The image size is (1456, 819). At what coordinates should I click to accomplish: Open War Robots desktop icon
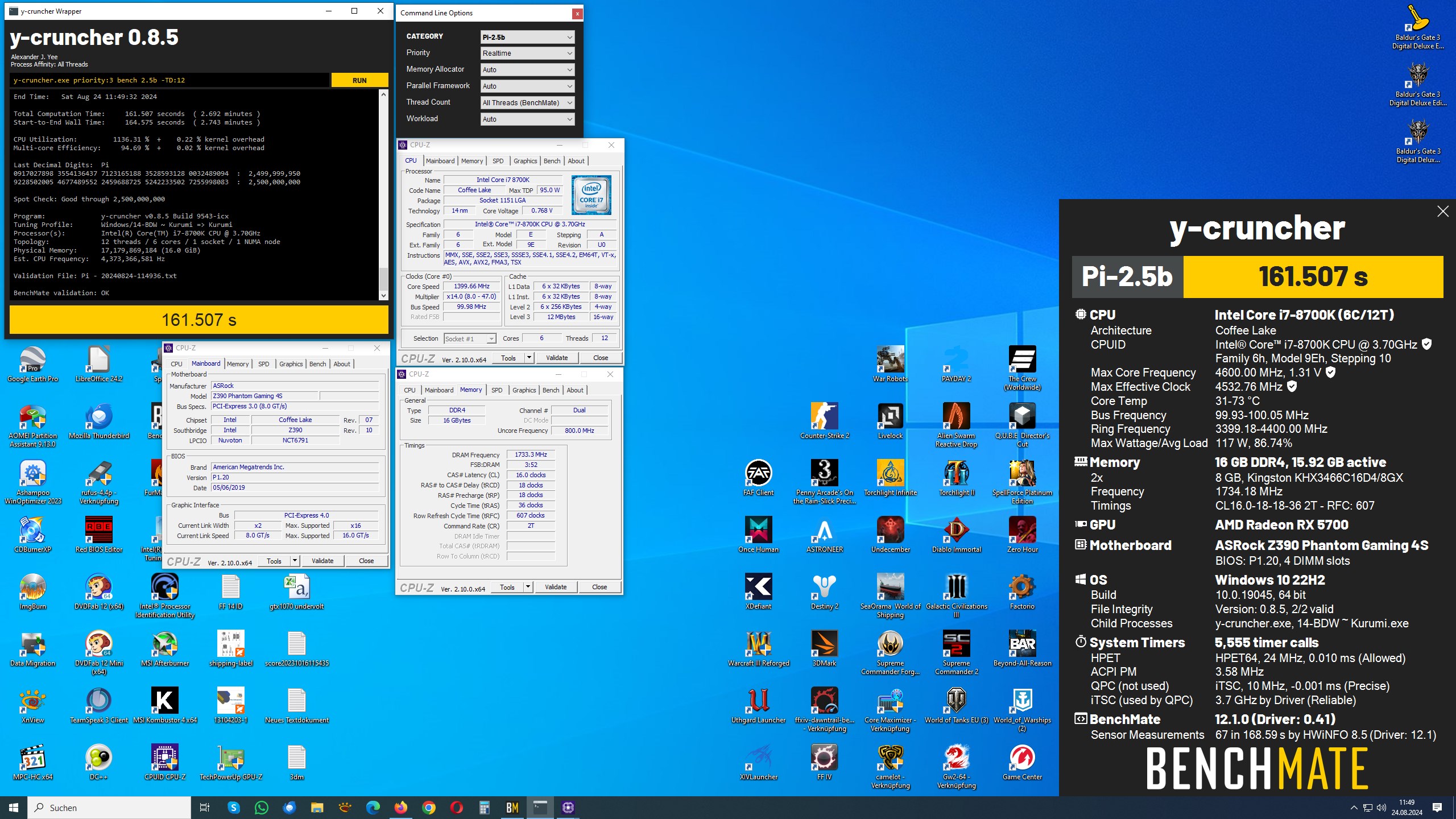tap(891, 365)
